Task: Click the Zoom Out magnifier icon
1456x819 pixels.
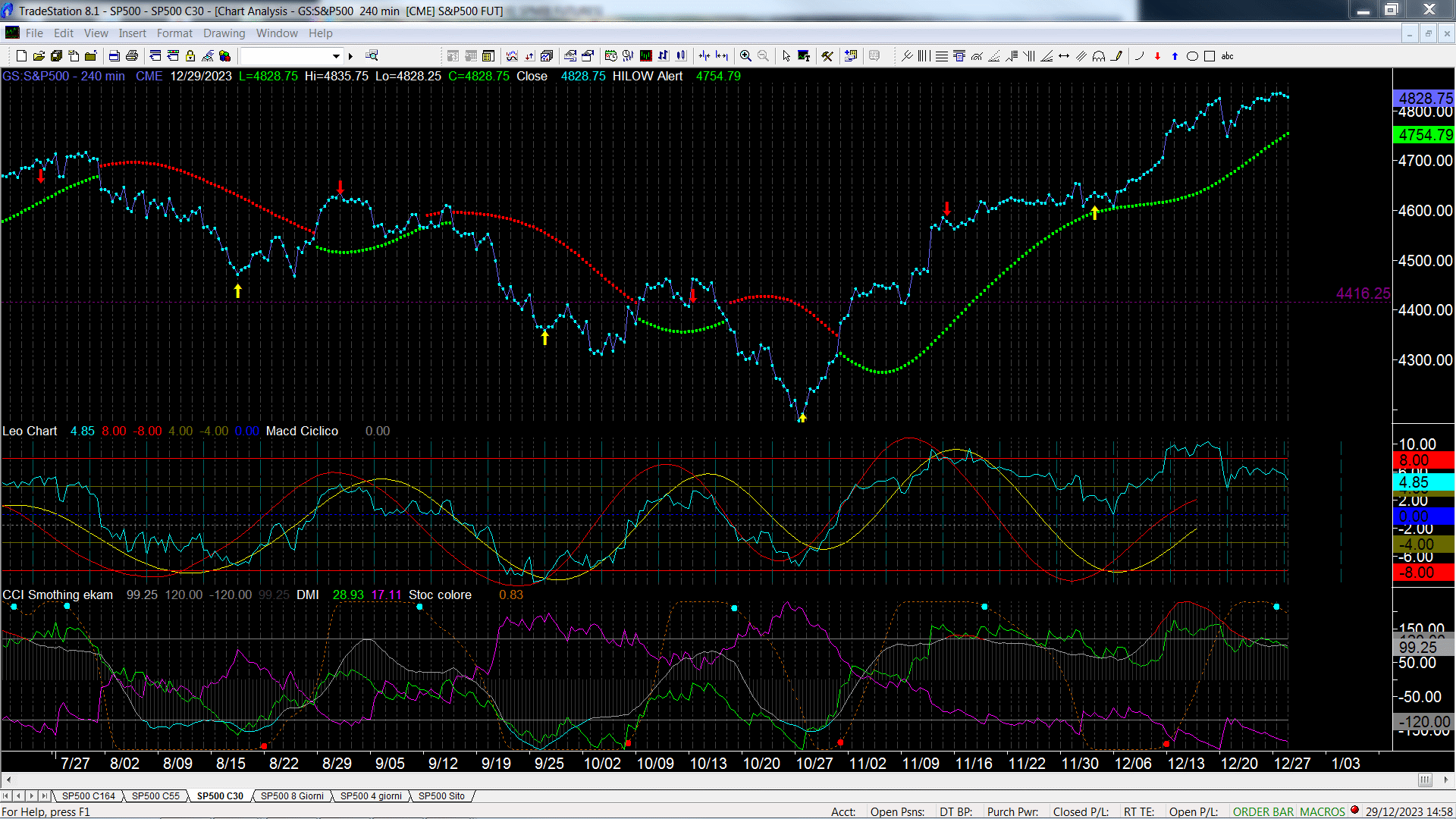Action: [764, 56]
